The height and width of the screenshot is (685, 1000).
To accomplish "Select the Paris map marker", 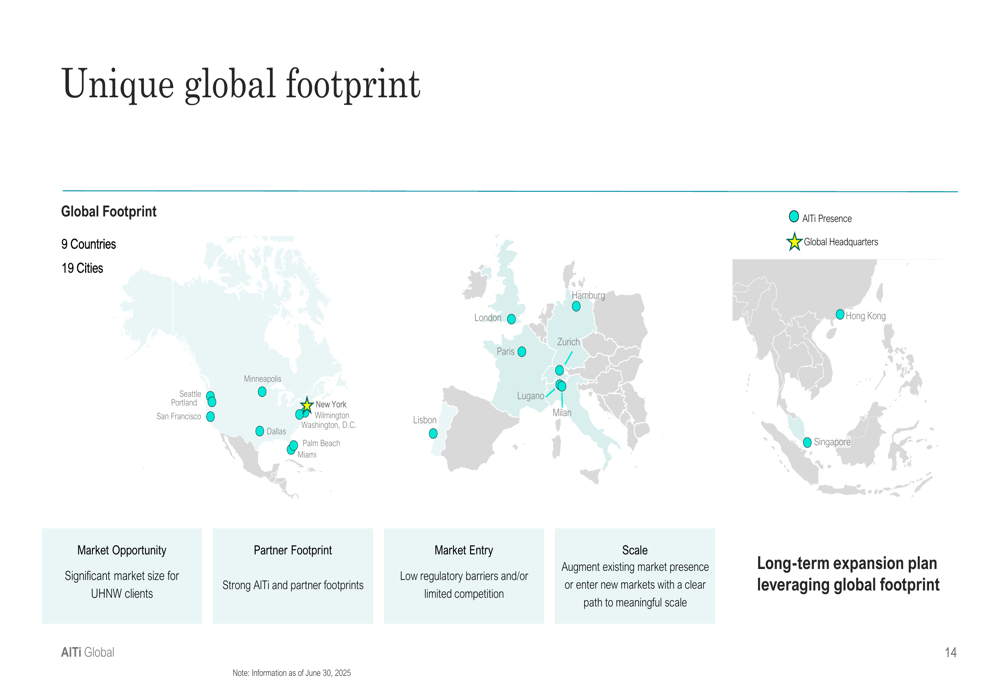I will point(522,351).
